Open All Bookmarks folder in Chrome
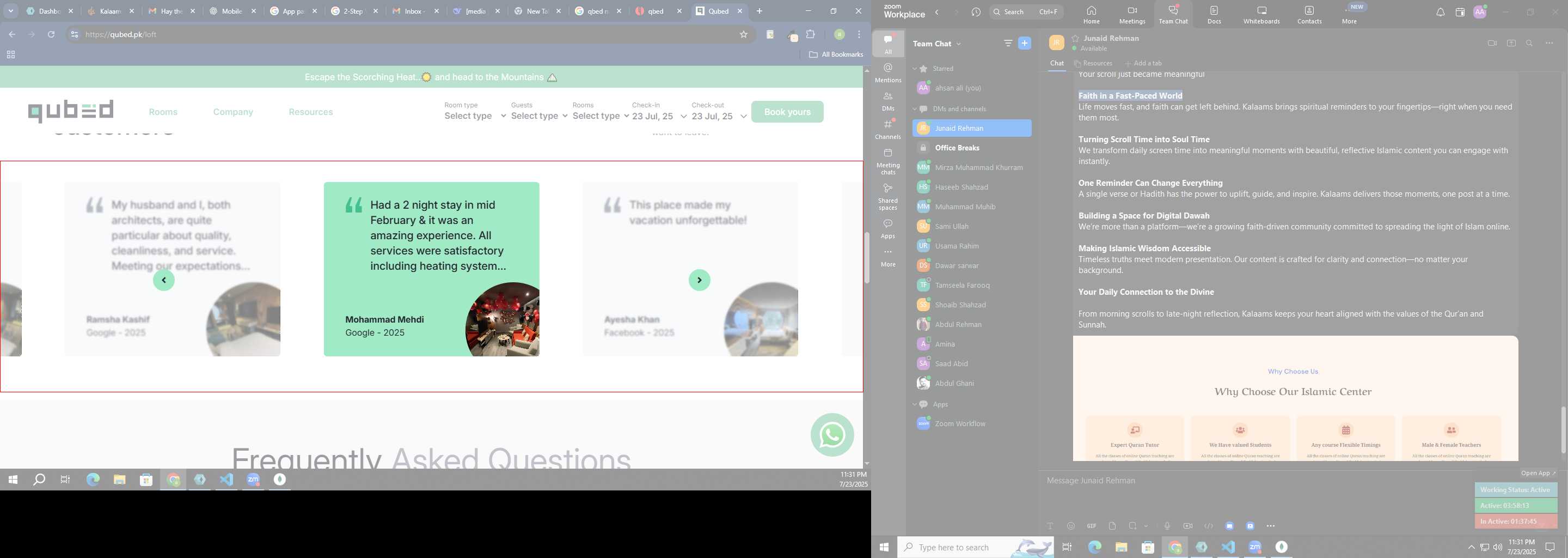The image size is (1568, 558). click(836, 54)
